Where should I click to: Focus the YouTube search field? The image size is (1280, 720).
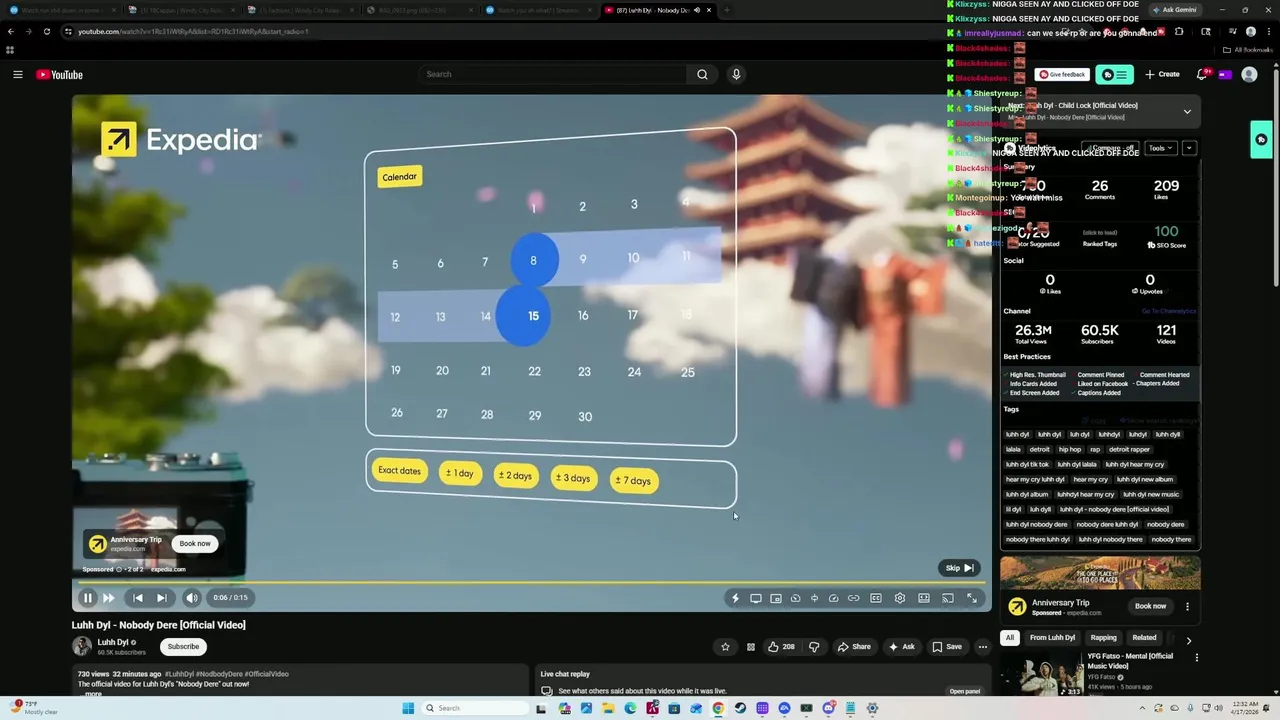click(x=553, y=74)
